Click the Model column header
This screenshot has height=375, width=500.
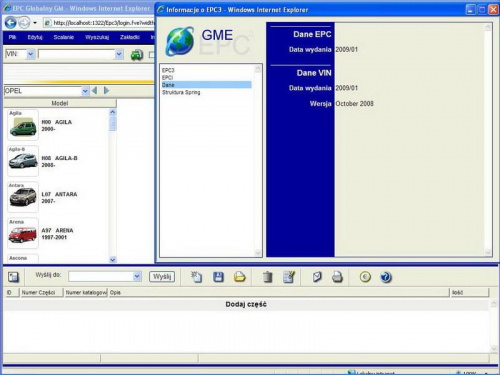[x=60, y=103]
